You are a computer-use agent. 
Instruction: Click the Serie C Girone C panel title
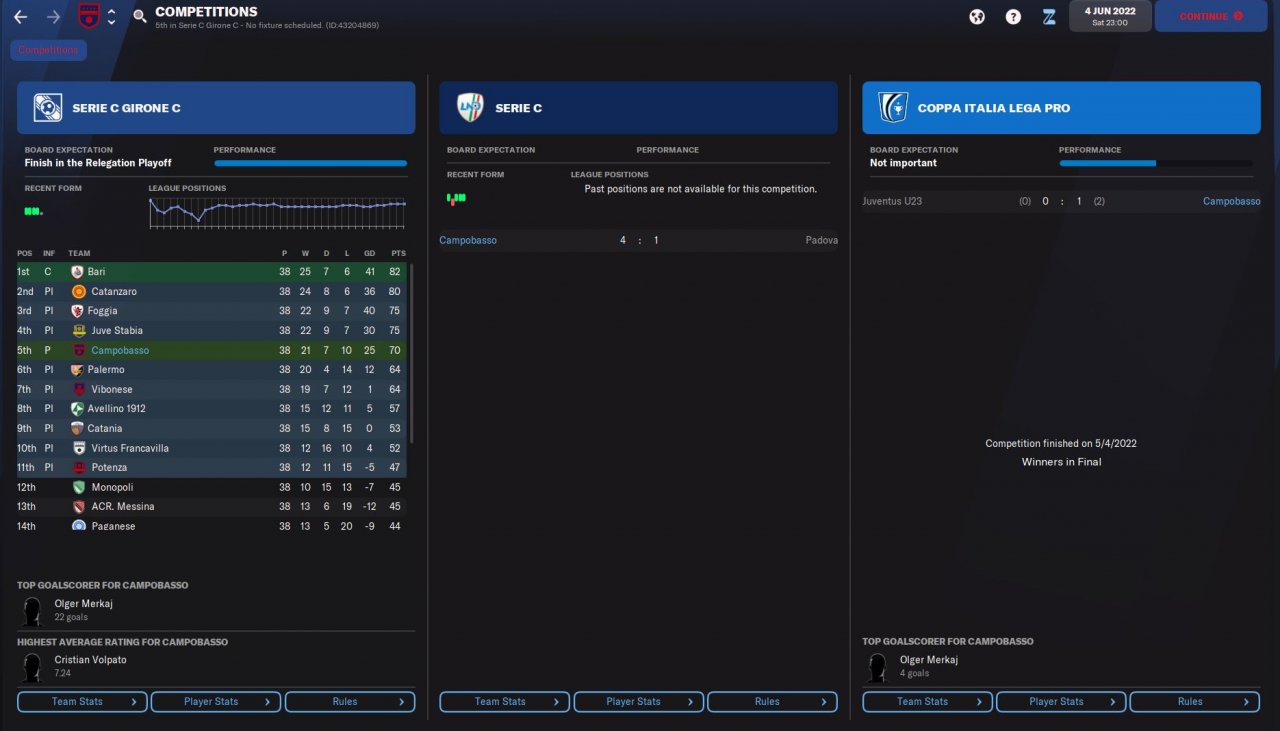[x=126, y=108]
